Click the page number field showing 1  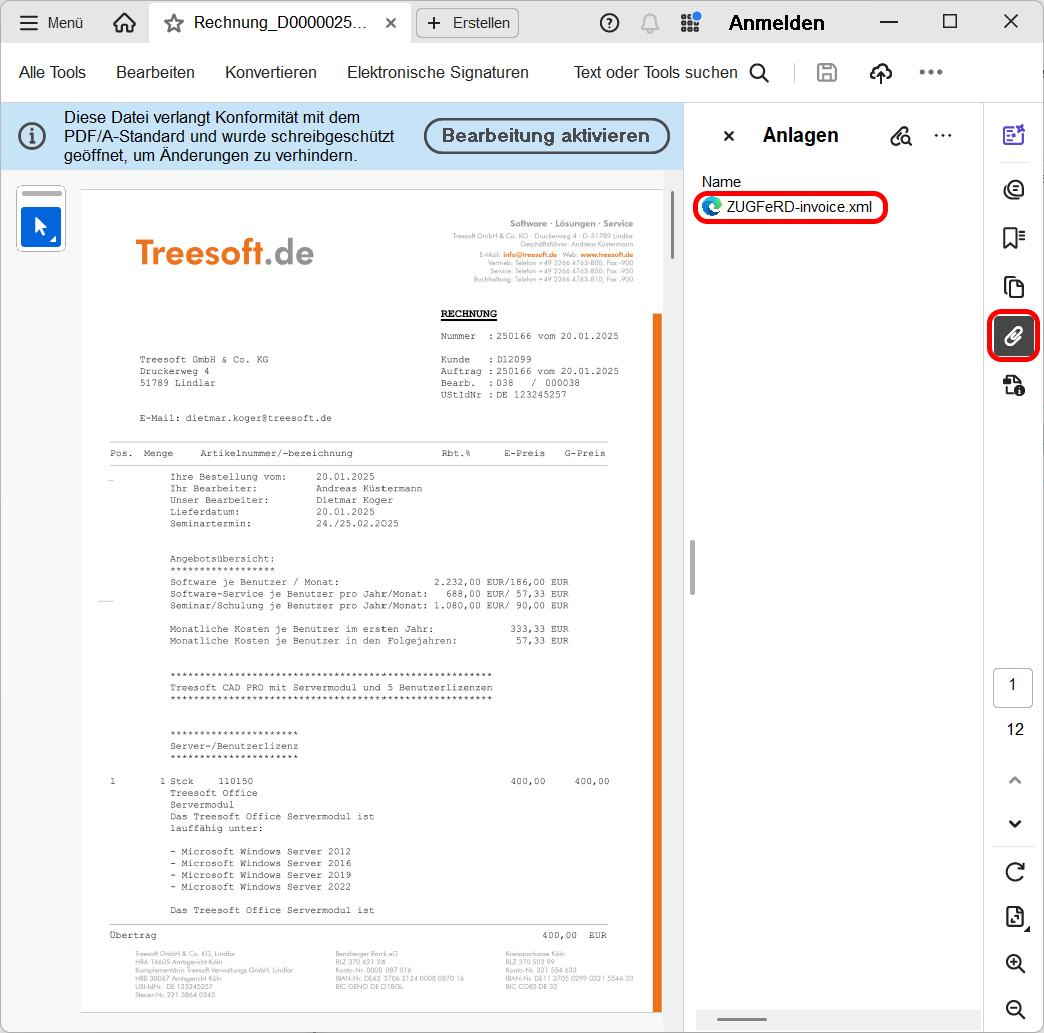click(x=1013, y=686)
